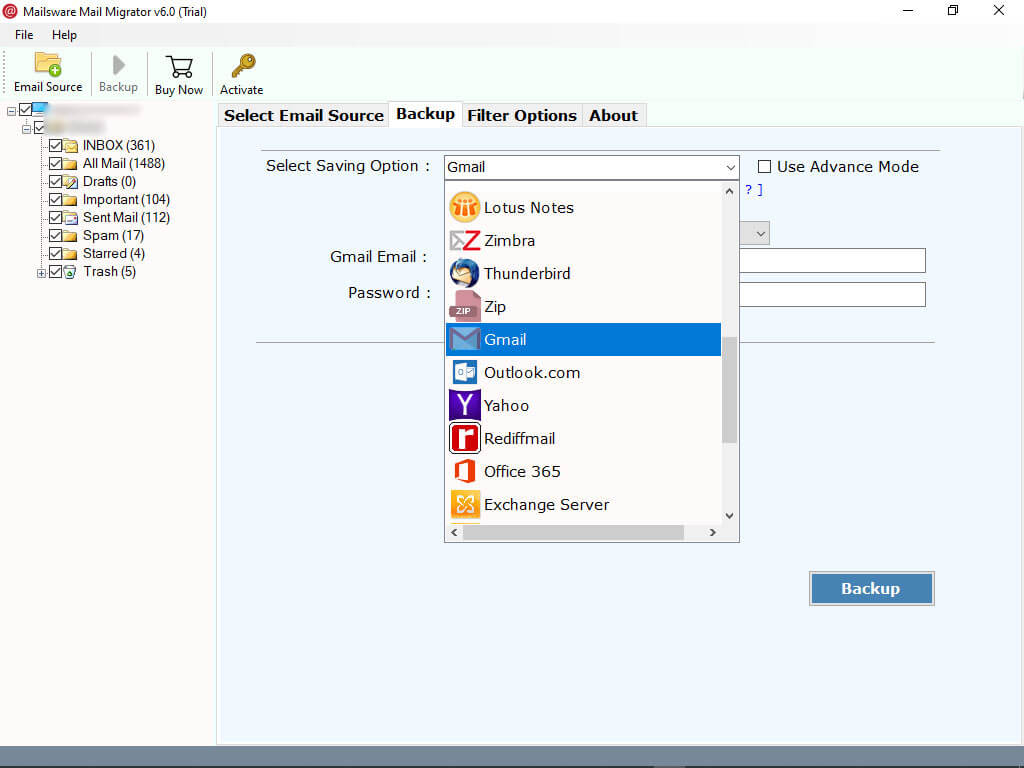Deselect the Sent Mail folder
Screen dimensions: 1024x768
tap(55, 217)
